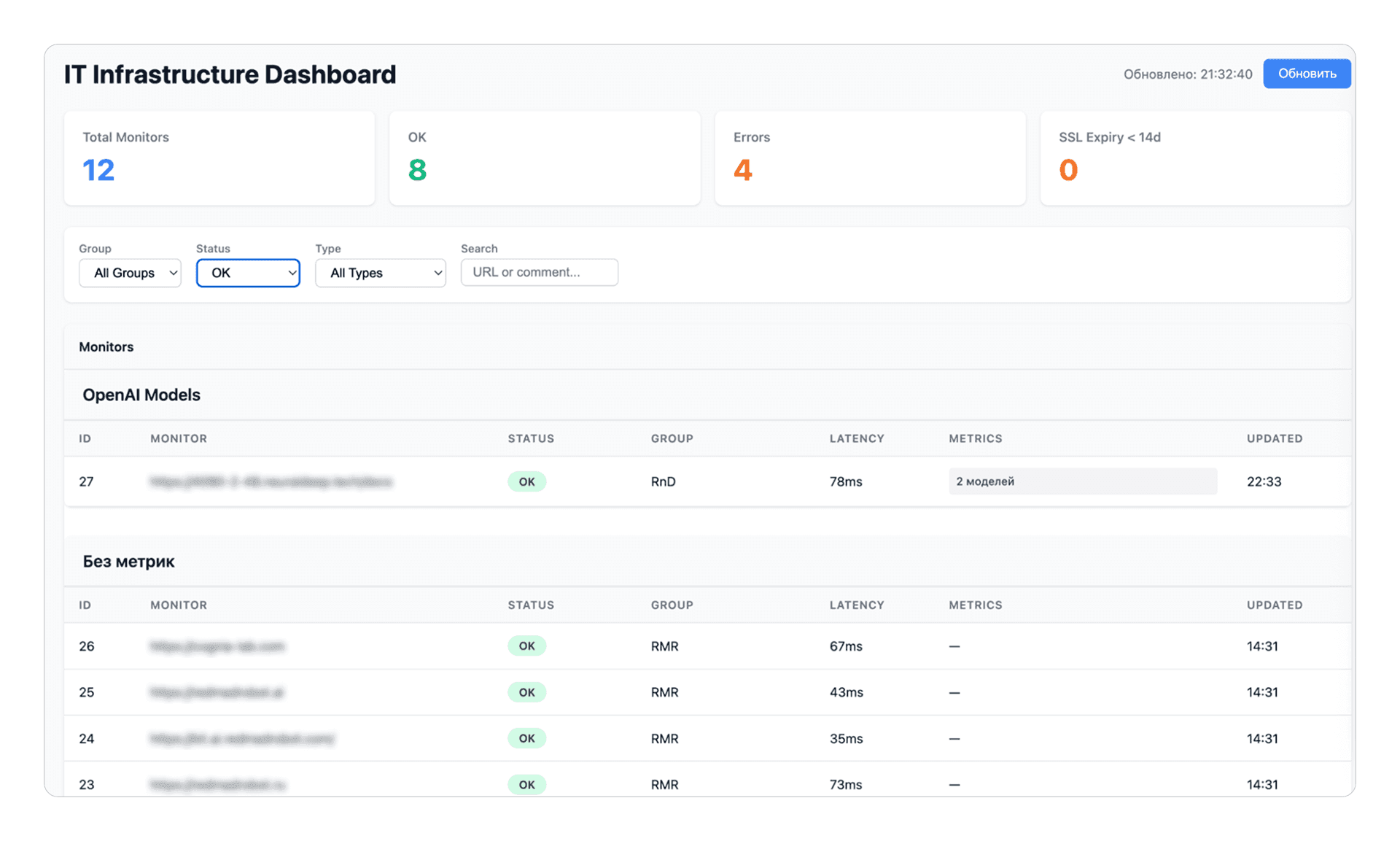1400x841 pixels.
Task: Click the OK status badge in row 24
Action: 526,738
